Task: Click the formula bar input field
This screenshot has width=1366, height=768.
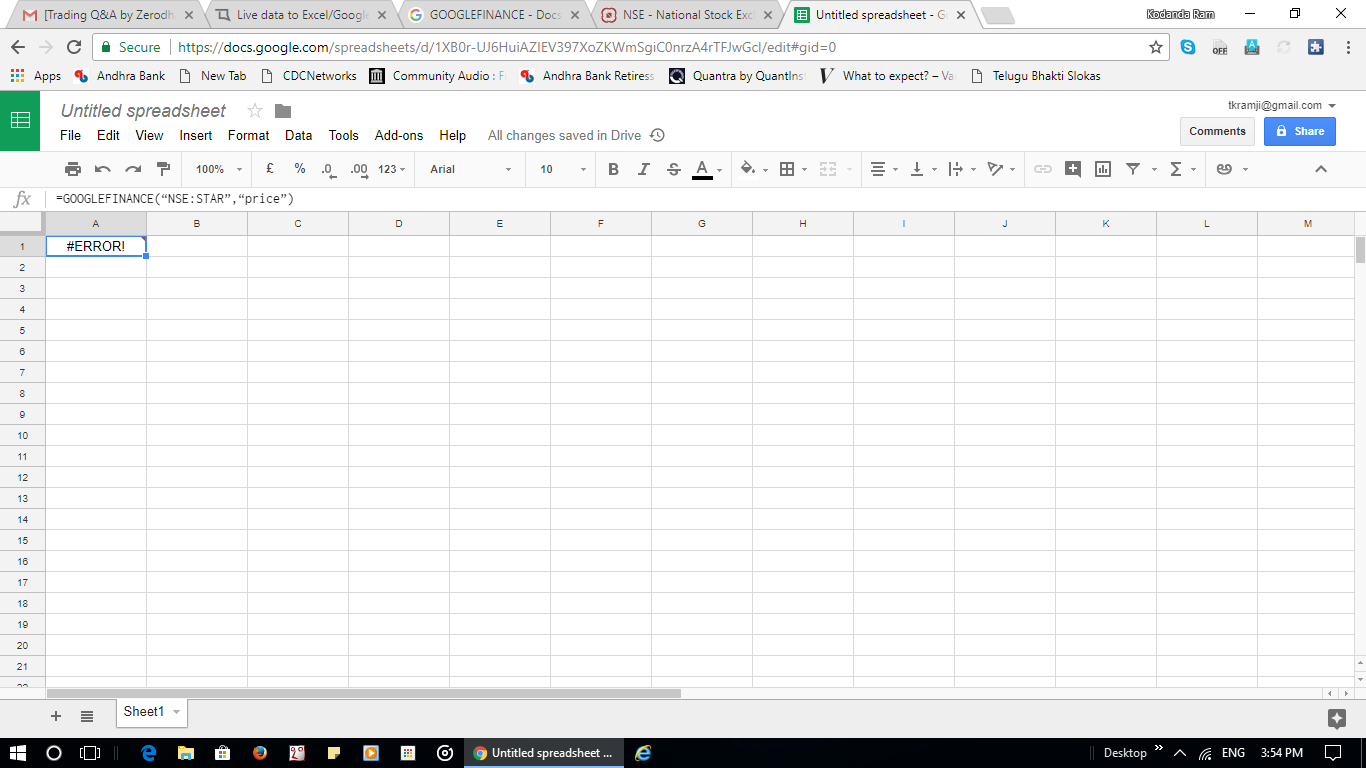Action: [x=600, y=199]
